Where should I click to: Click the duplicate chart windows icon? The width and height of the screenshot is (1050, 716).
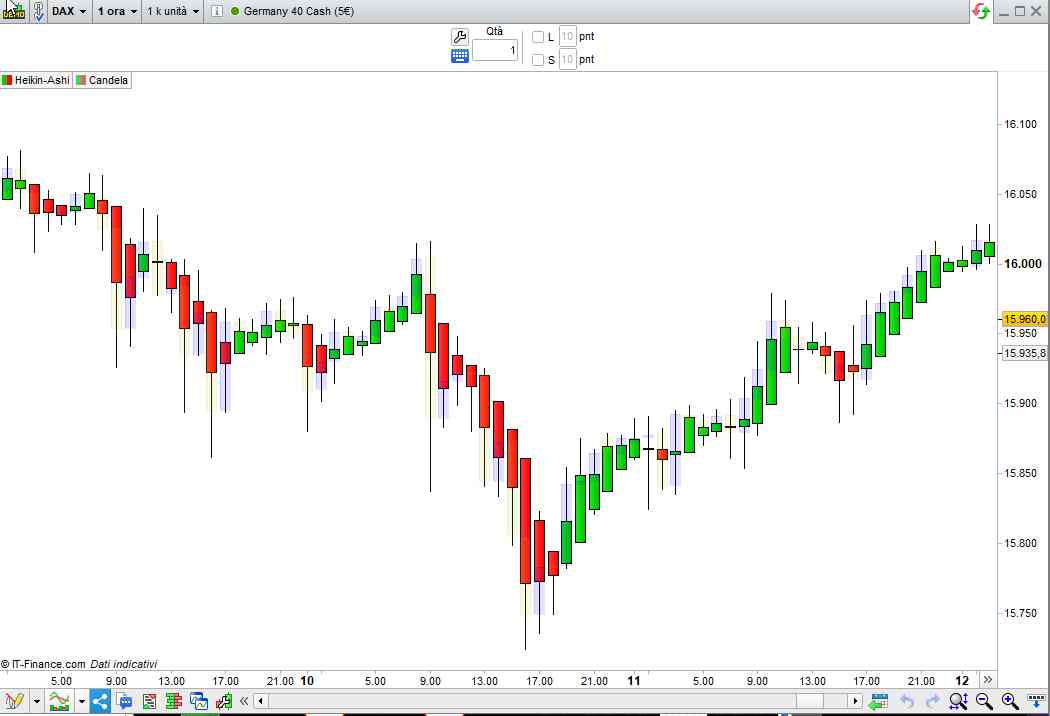click(x=199, y=701)
